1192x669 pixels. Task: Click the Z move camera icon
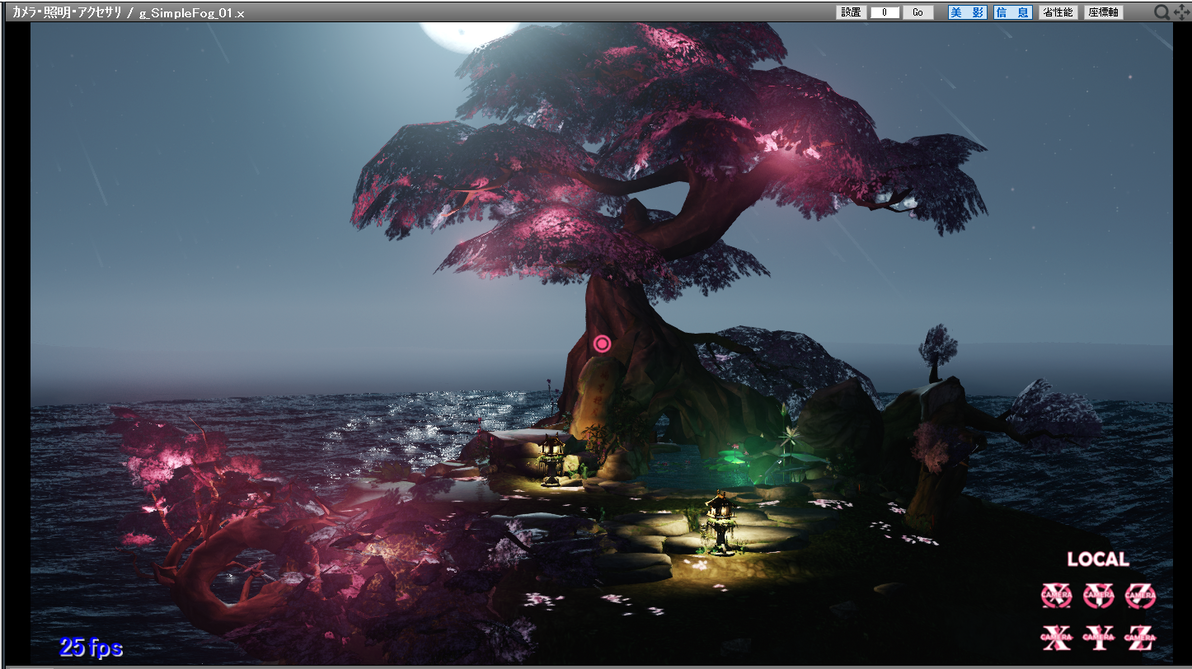(1140, 637)
